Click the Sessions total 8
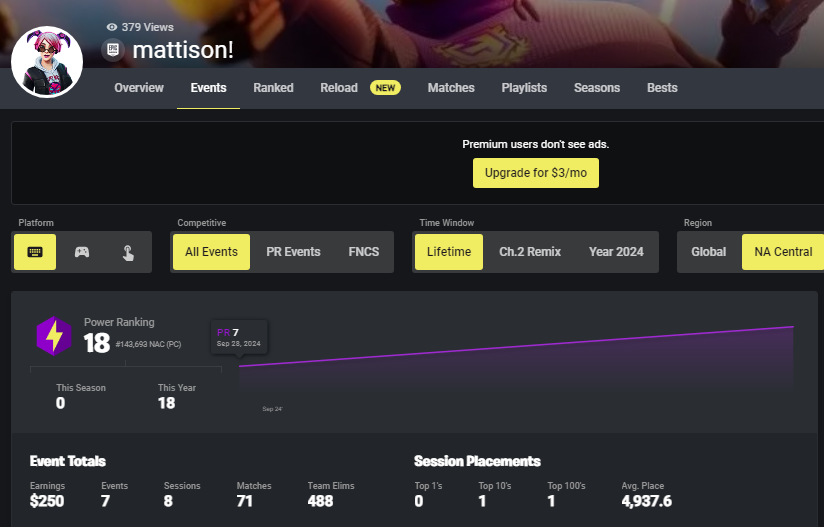The height and width of the screenshot is (527, 824). pos(168,501)
